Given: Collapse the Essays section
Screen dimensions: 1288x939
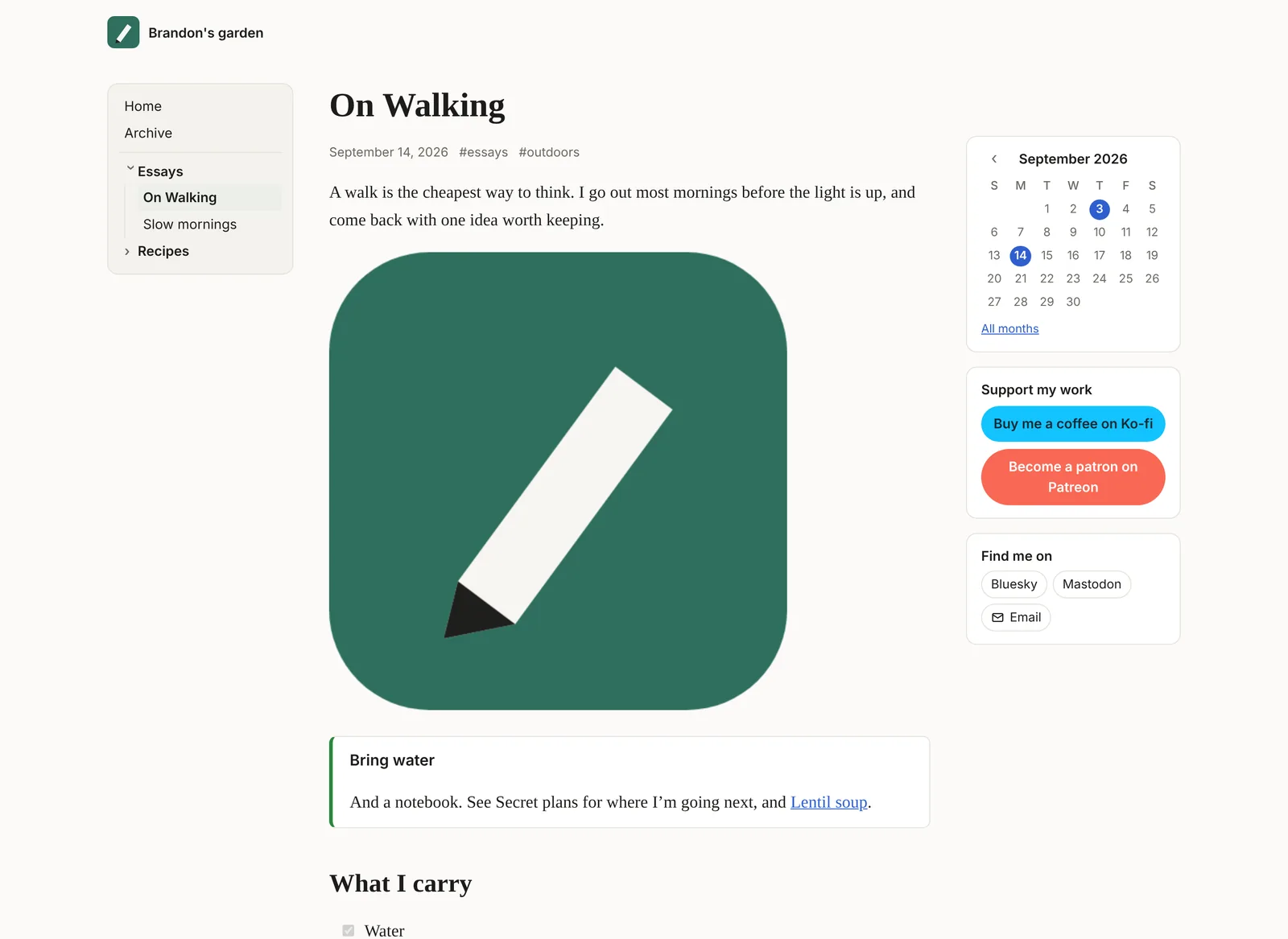Looking at the screenshot, I should click(x=130, y=170).
